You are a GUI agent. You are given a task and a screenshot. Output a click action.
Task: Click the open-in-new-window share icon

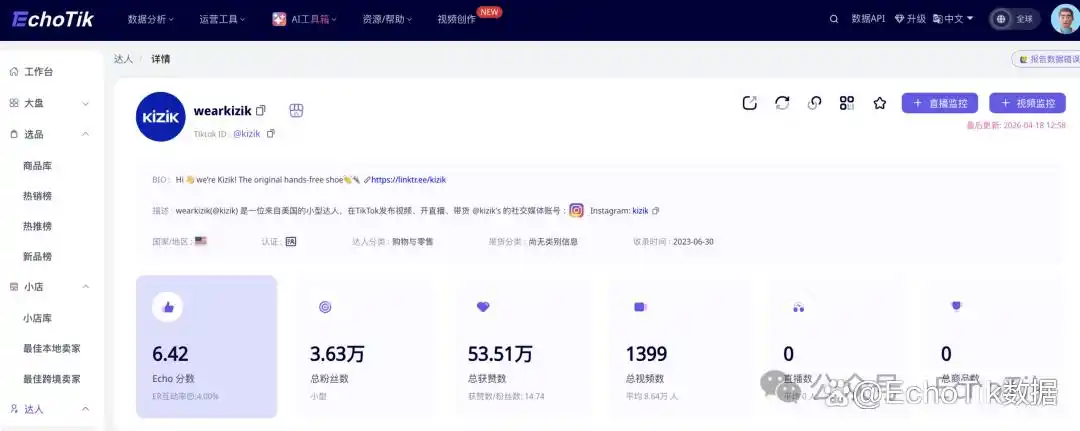[x=750, y=103]
